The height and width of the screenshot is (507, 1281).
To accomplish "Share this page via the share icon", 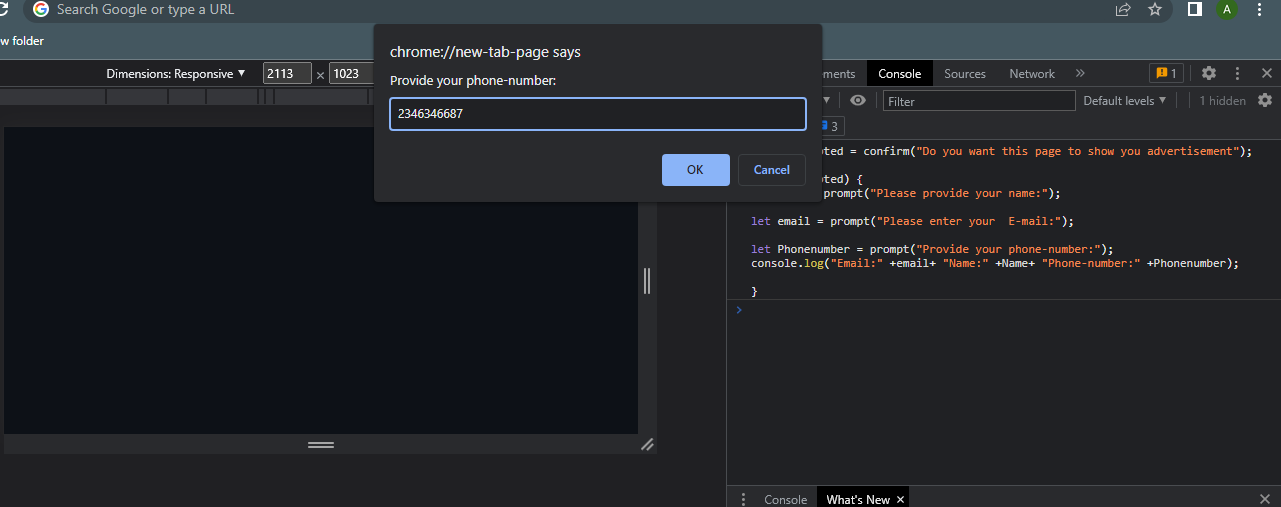I will (1123, 9).
